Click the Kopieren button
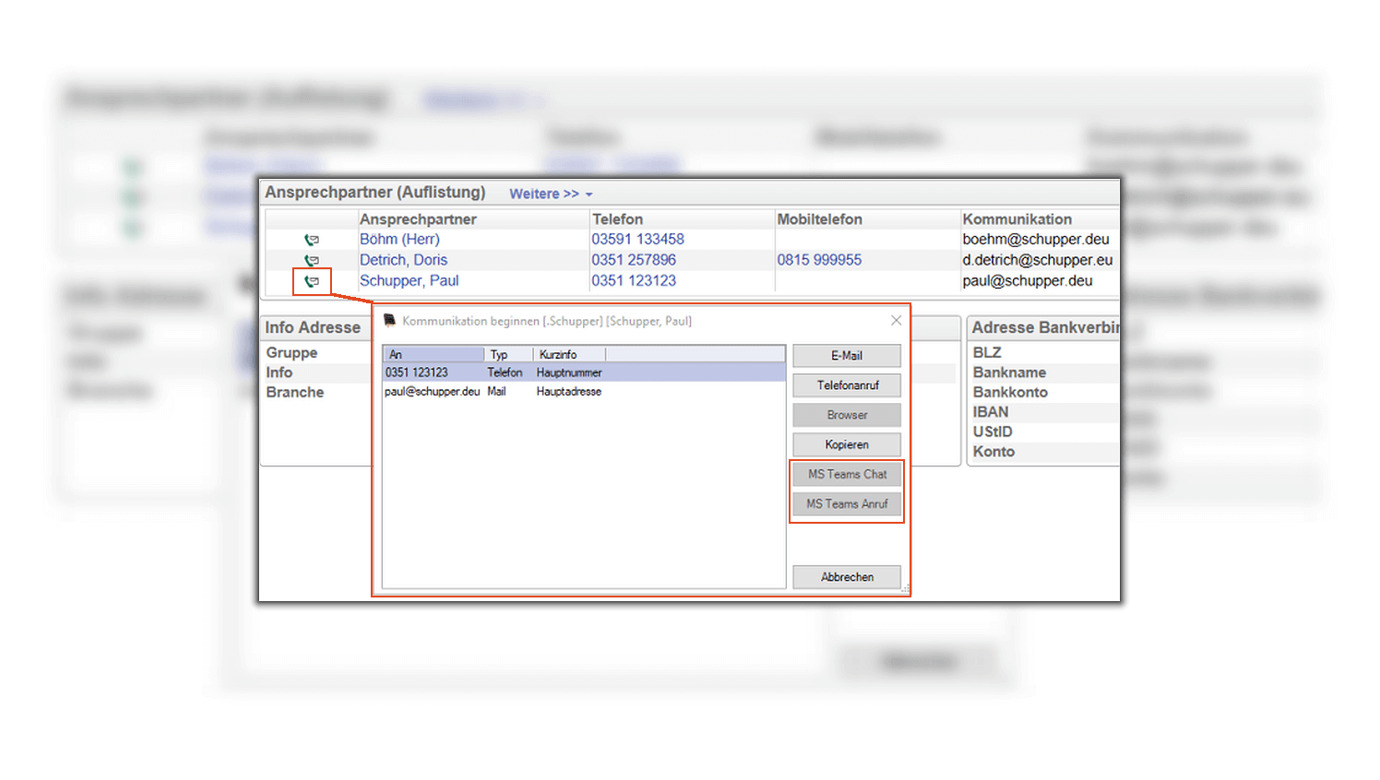The height and width of the screenshot is (780, 1380). pos(847,445)
